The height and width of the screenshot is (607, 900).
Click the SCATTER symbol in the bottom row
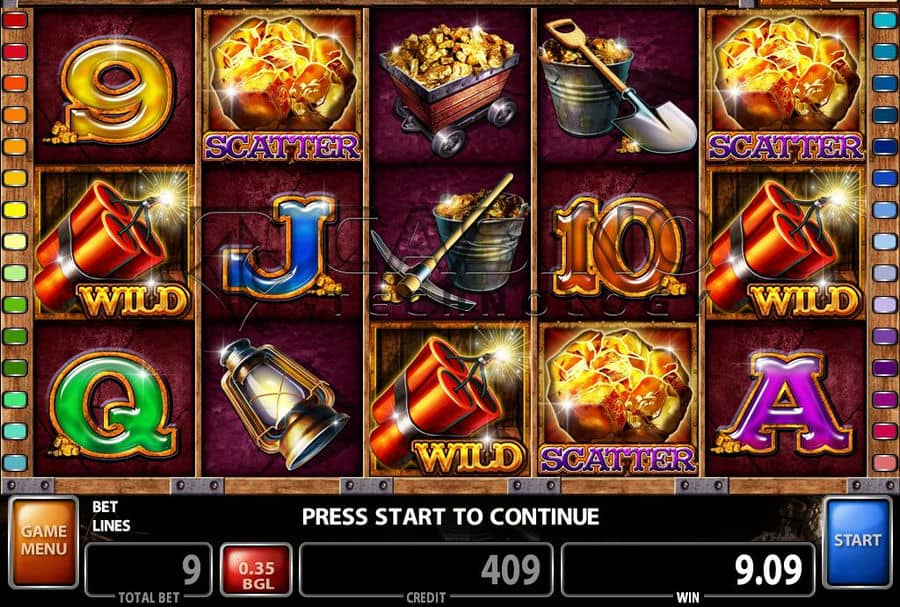click(618, 400)
